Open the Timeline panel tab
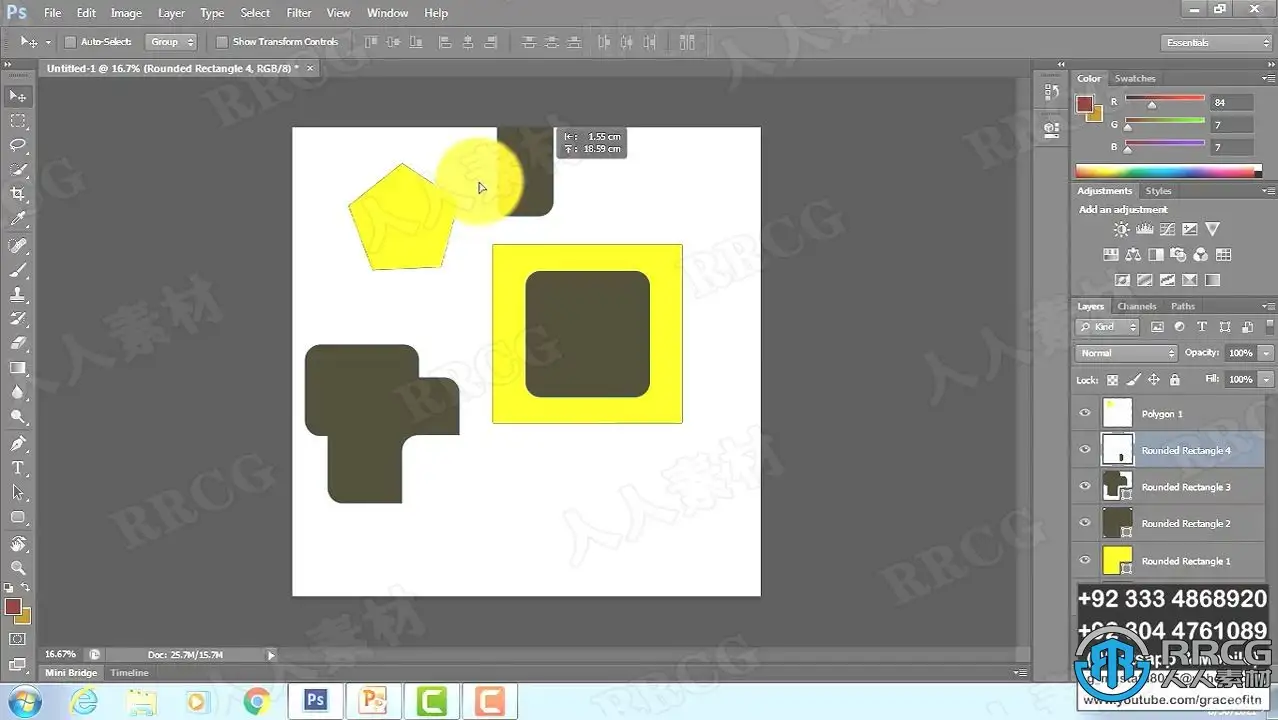The image size is (1278, 720). point(129,673)
